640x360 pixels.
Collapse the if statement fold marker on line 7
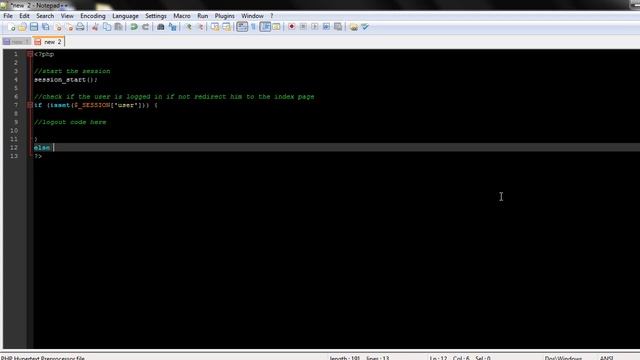pyautogui.click(x=30, y=105)
